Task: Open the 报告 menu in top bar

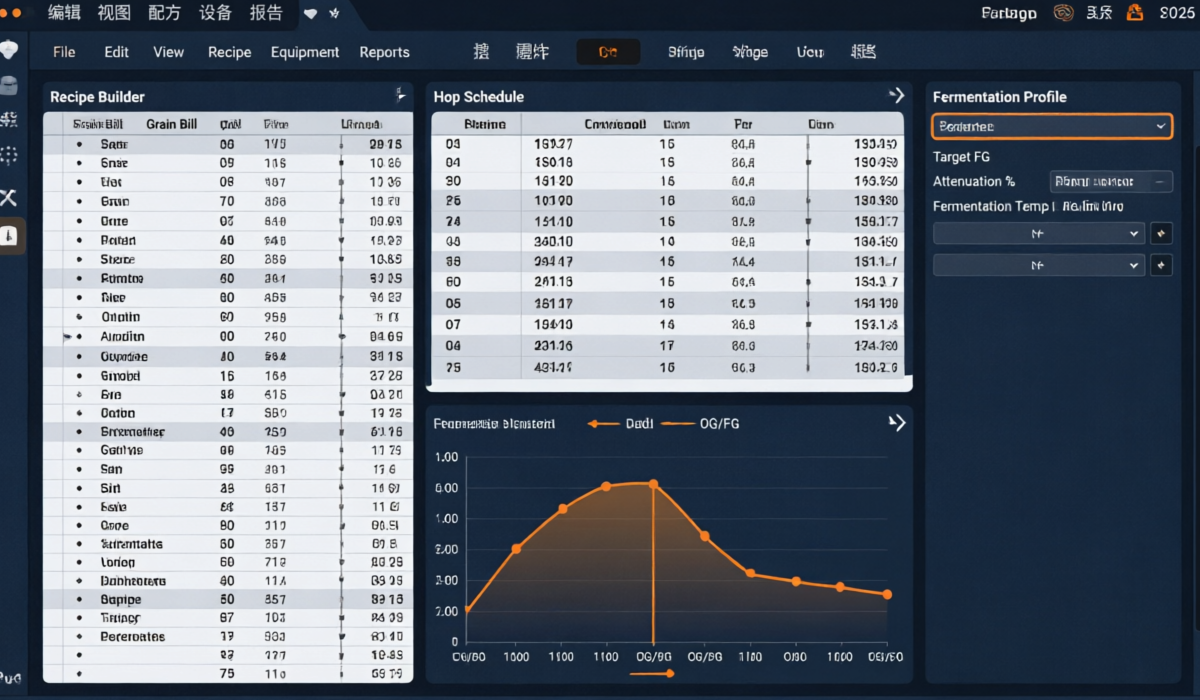Action: click(266, 13)
